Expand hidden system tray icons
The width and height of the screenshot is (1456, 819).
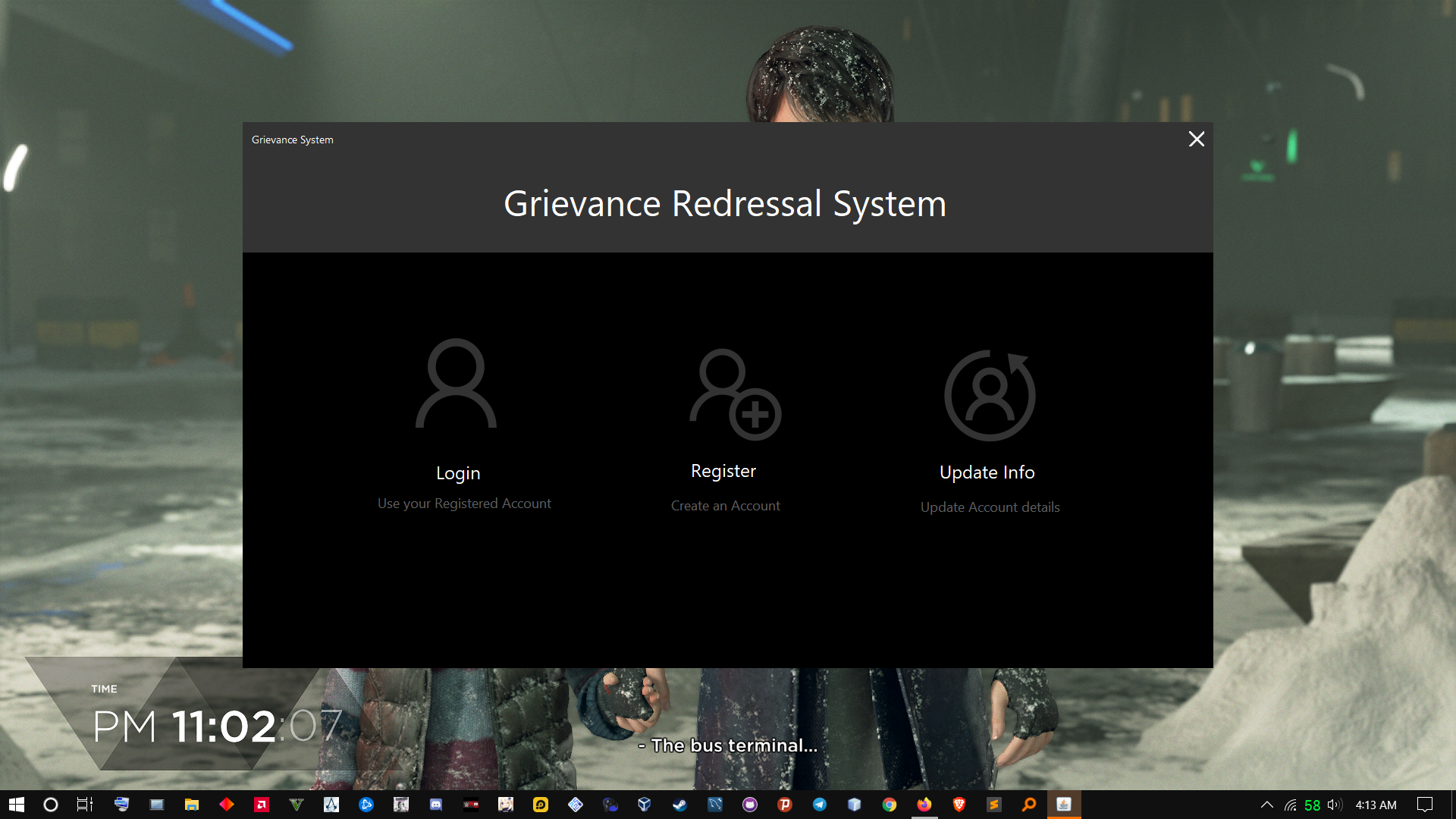coord(1266,805)
